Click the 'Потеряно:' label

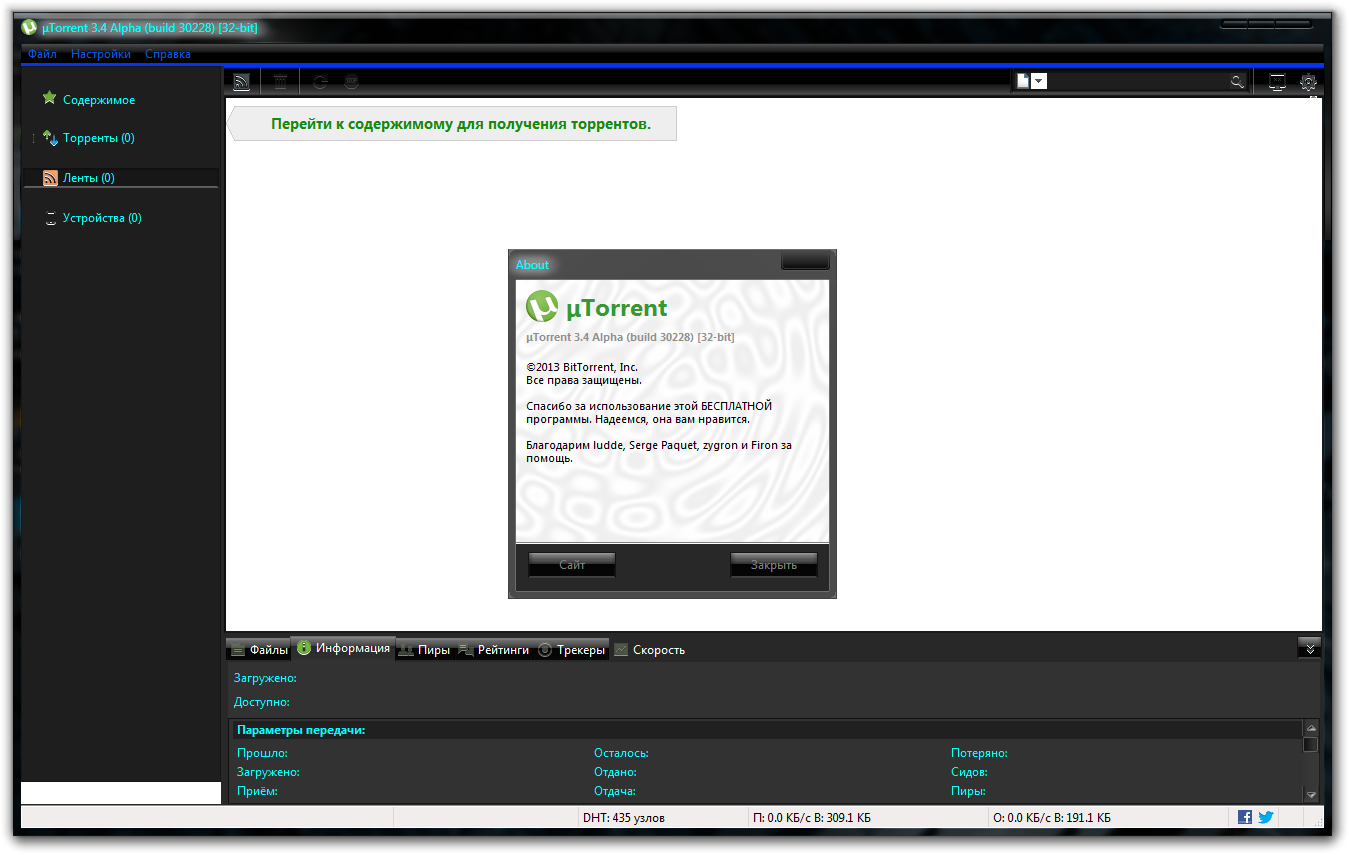[x=979, y=753]
